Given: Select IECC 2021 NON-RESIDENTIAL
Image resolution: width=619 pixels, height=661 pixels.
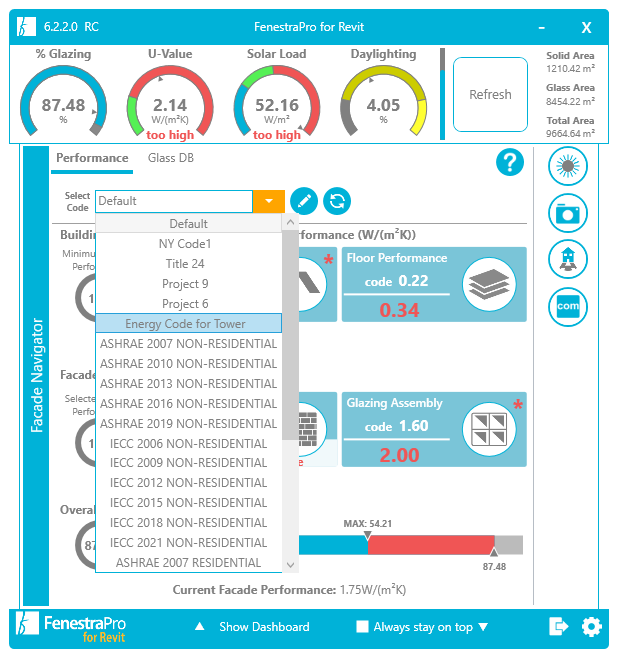Looking at the screenshot, I should [x=188, y=543].
